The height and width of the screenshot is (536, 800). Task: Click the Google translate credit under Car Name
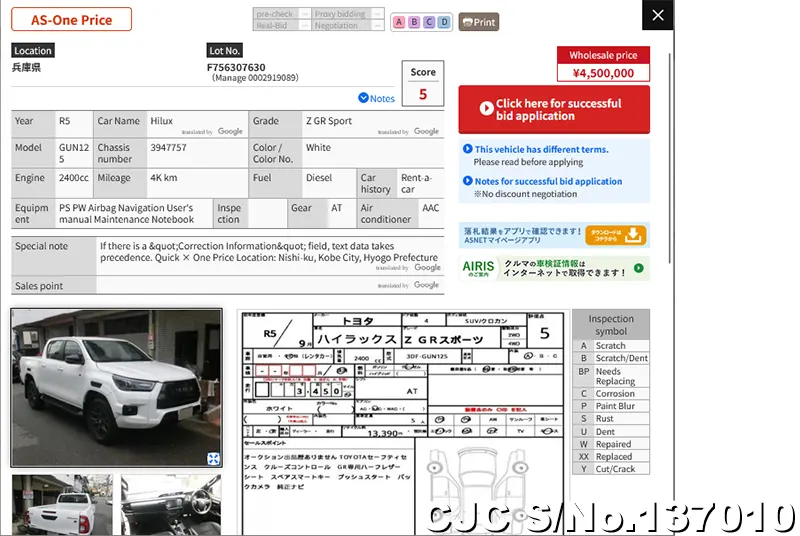(212, 132)
